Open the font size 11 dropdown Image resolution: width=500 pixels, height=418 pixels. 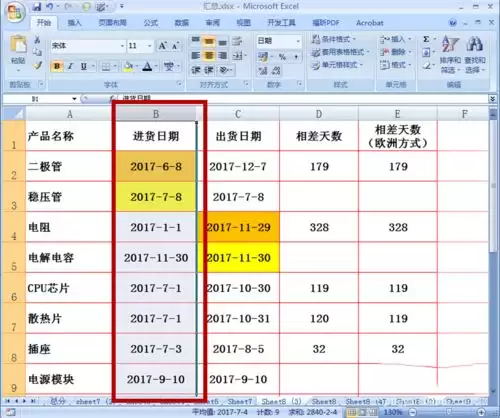[150, 46]
